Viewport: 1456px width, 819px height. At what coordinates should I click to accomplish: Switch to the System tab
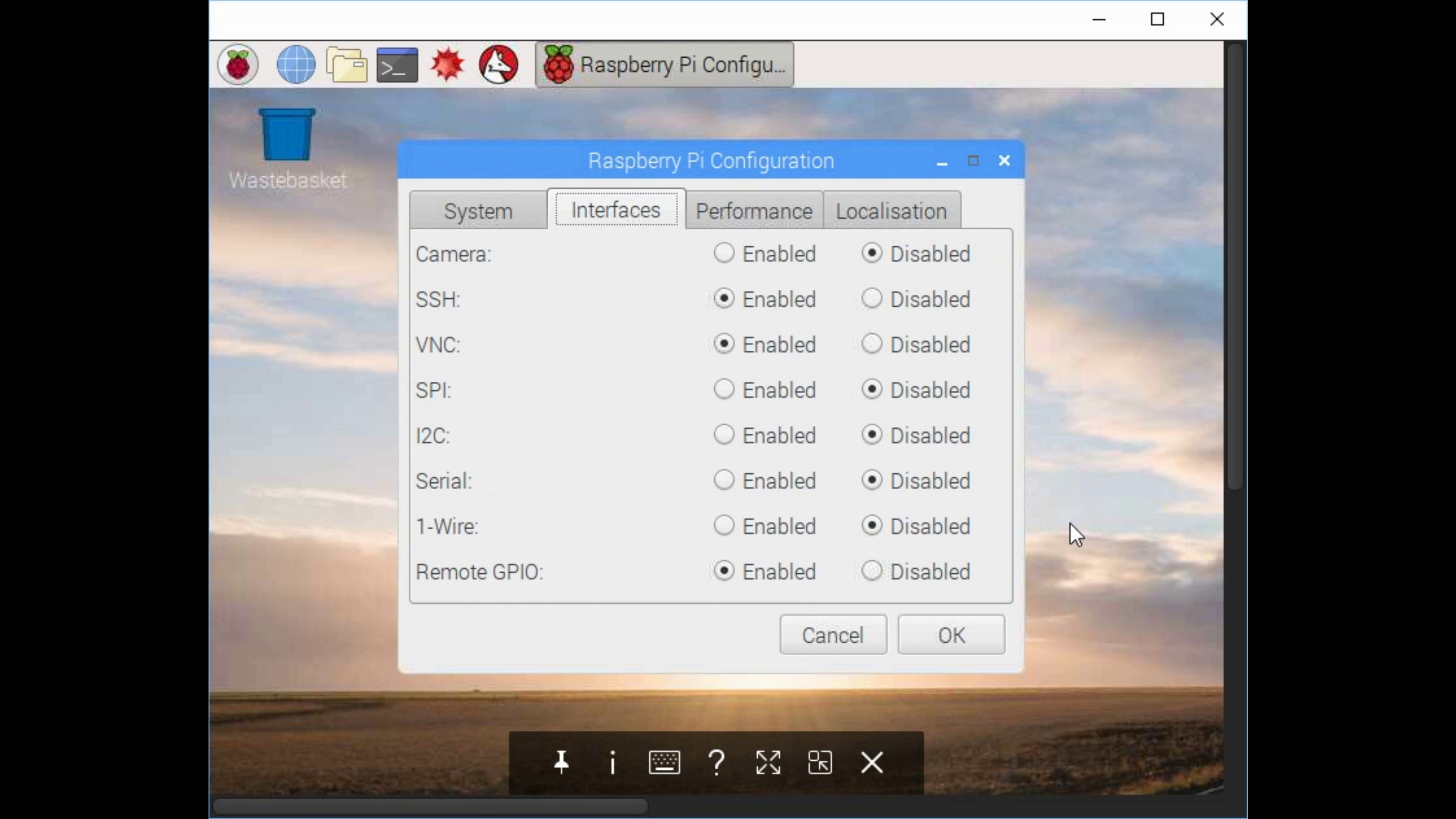pyautogui.click(x=478, y=211)
